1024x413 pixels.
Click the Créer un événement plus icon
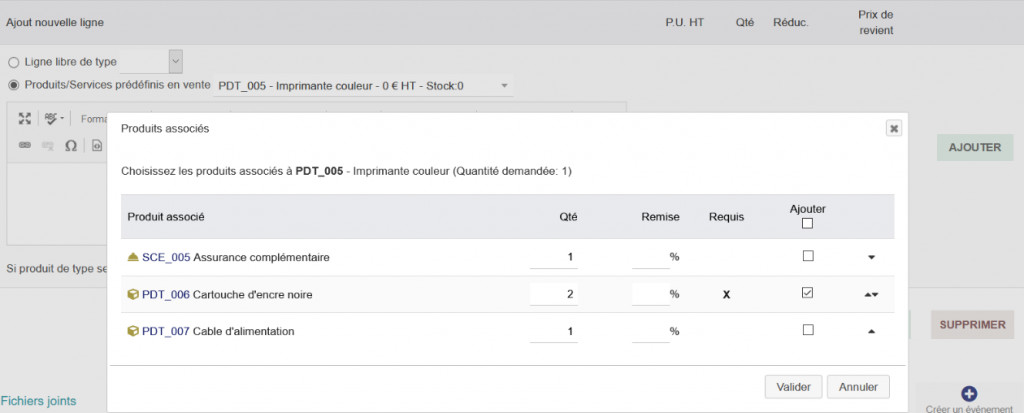click(968, 394)
